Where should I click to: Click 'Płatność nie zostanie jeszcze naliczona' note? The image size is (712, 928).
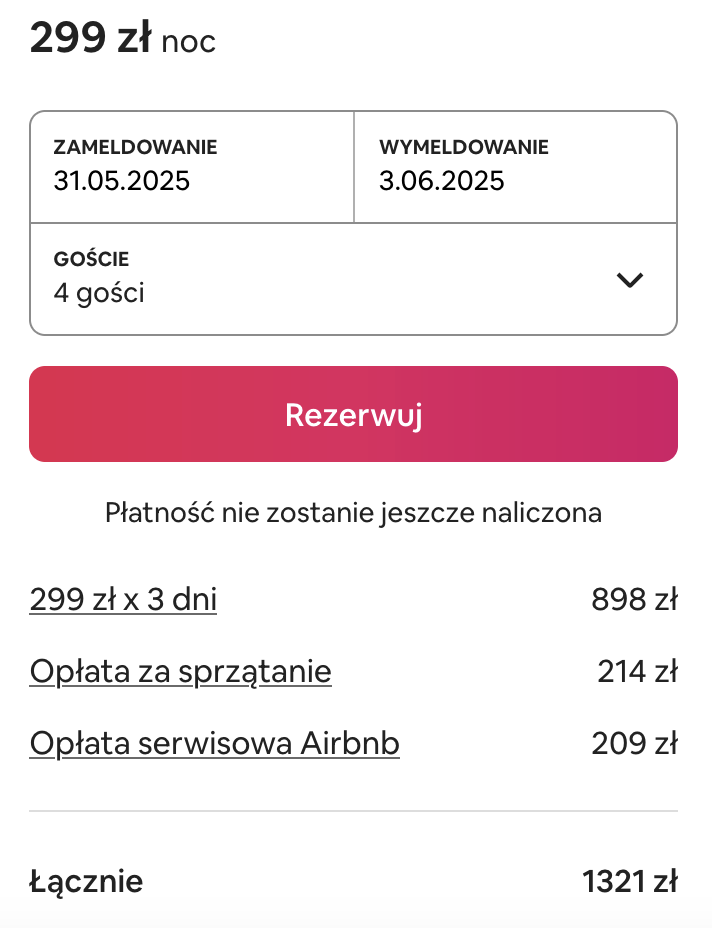click(353, 513)
